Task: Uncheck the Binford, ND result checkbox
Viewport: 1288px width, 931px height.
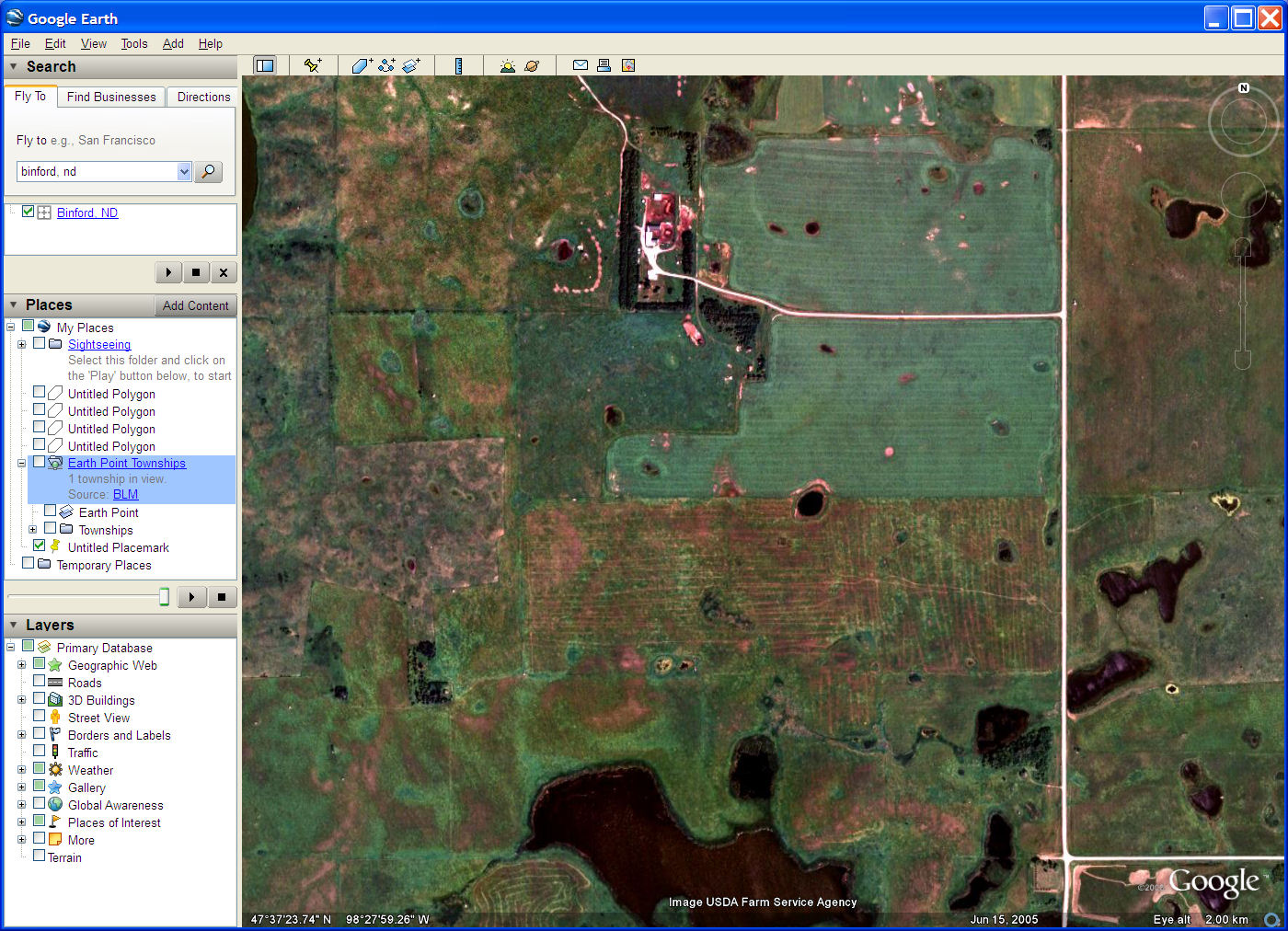Action: click(28, 212)
